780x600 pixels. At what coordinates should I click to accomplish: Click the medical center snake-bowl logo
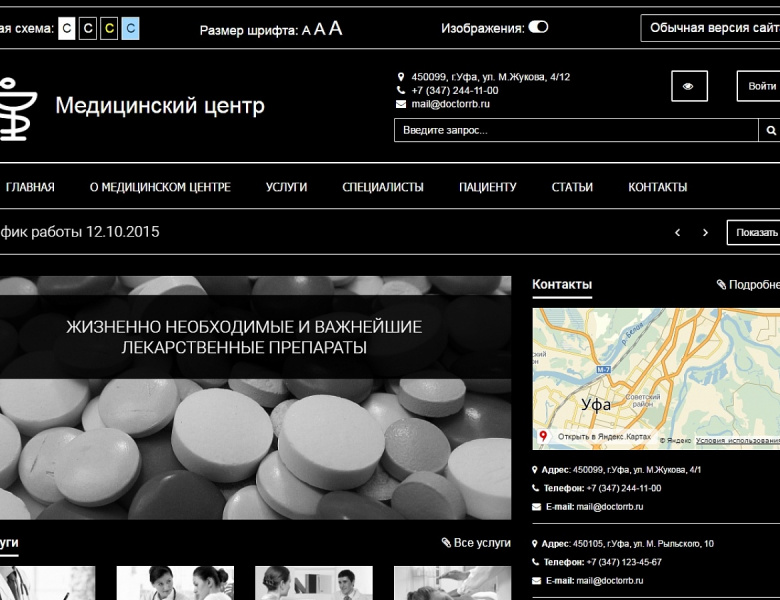pyautogui.click(x=17, y=106)
